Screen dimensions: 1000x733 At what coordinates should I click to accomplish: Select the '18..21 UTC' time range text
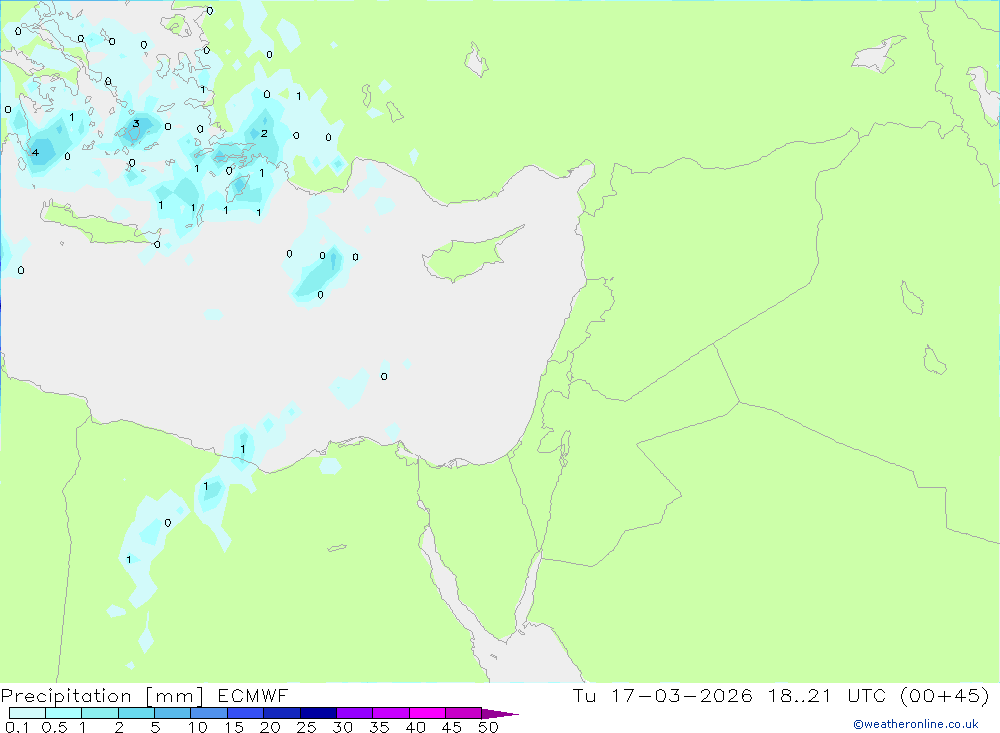(x=827, y=695)
